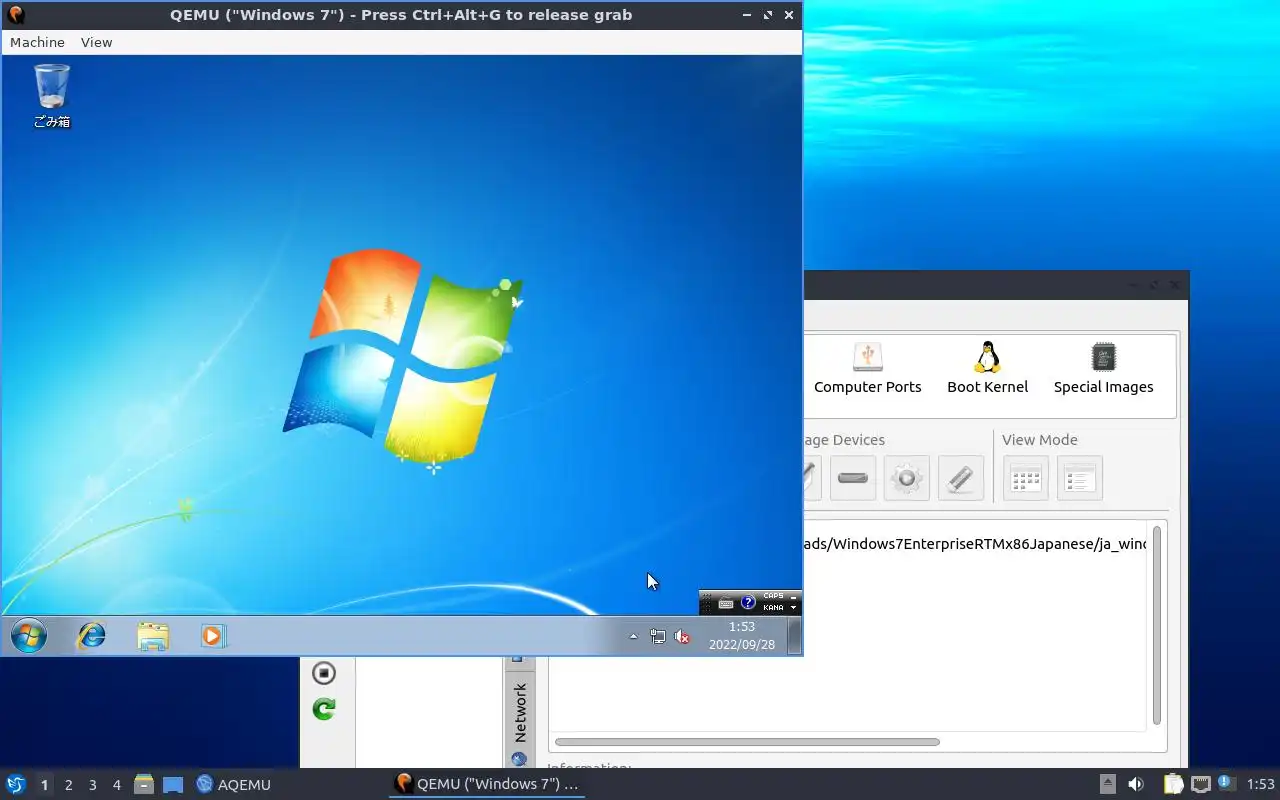
Task: Click the Show Desktop strip in Windows taskbar
Action: pyautogui.click(x=794, y=636)
